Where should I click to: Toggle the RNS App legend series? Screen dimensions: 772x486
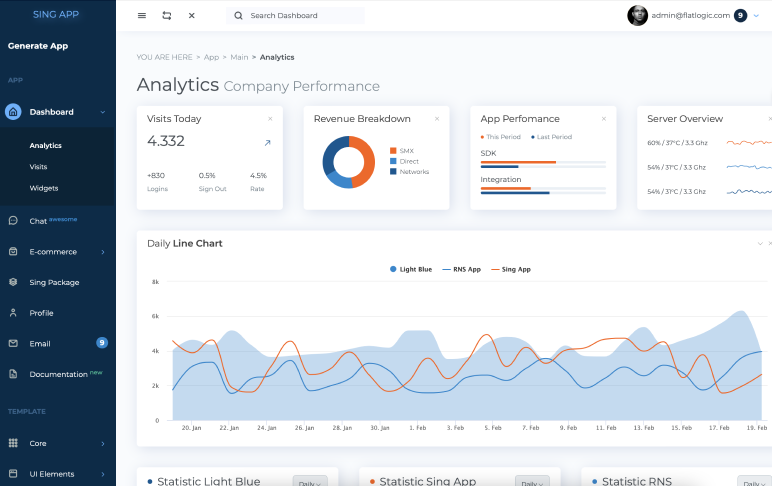point(462,269)
